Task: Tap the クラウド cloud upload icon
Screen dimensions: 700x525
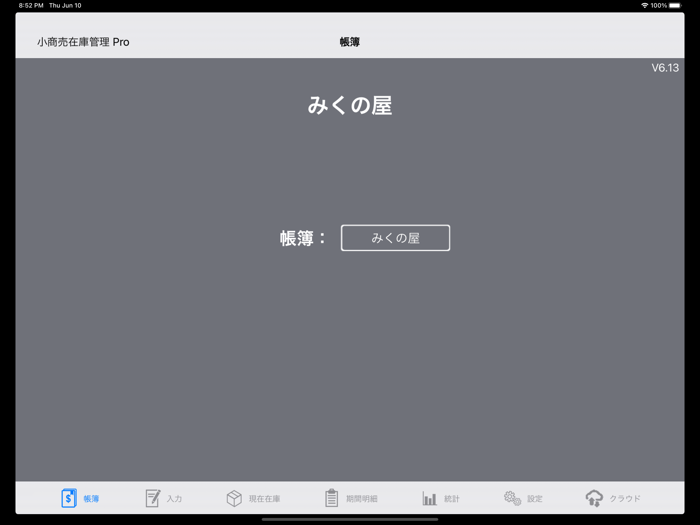Action: (x=594, y=498)
